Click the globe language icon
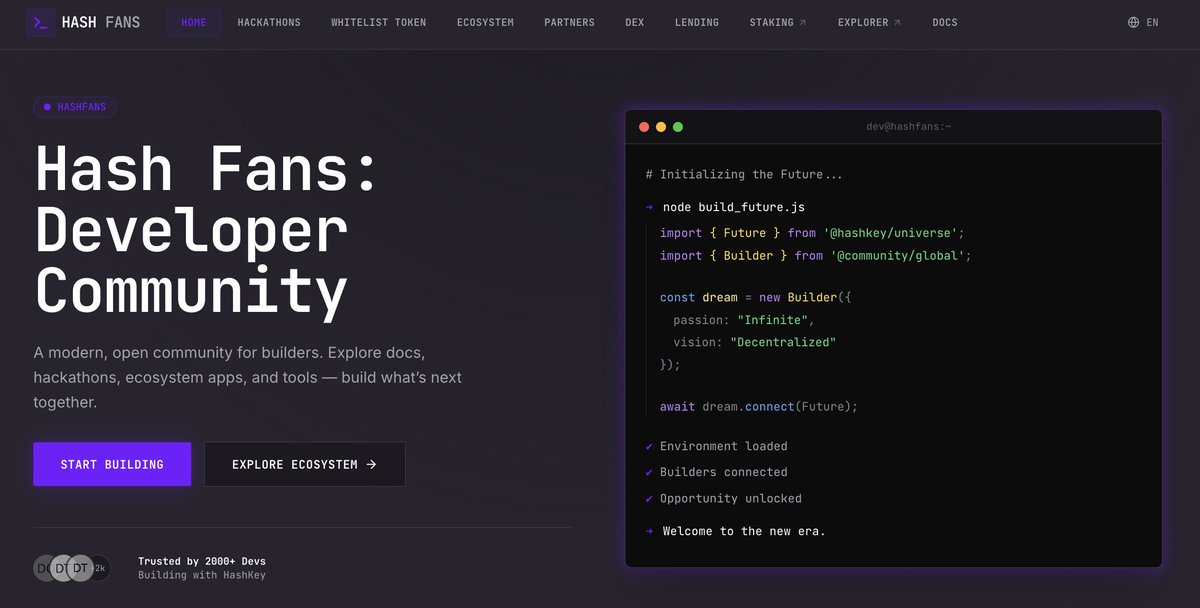The width and height of the screenshot is (1200, 608). coord(1133,22)
